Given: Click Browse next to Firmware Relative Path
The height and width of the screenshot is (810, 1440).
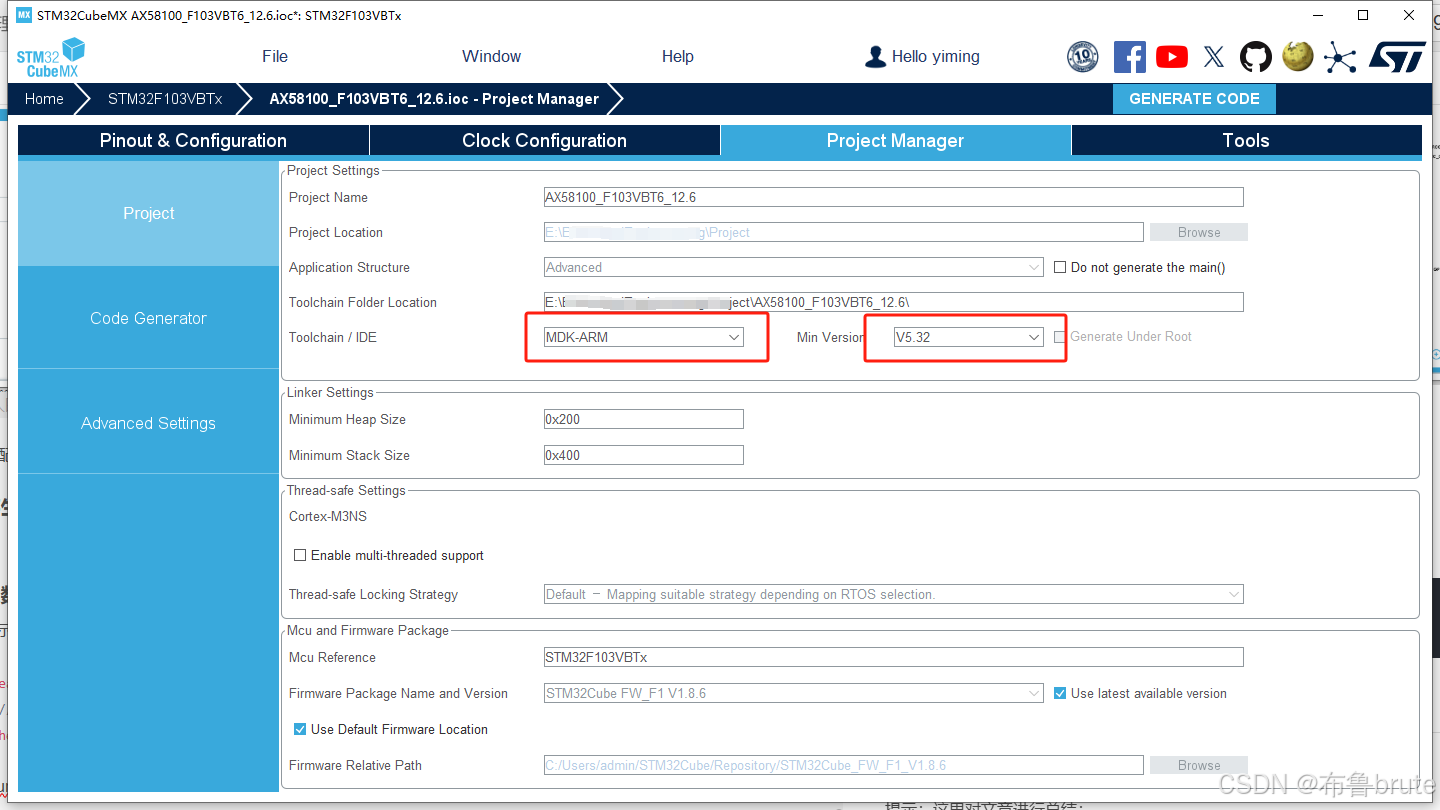Looking at the screenshot, I should [x=1198, y=765].
